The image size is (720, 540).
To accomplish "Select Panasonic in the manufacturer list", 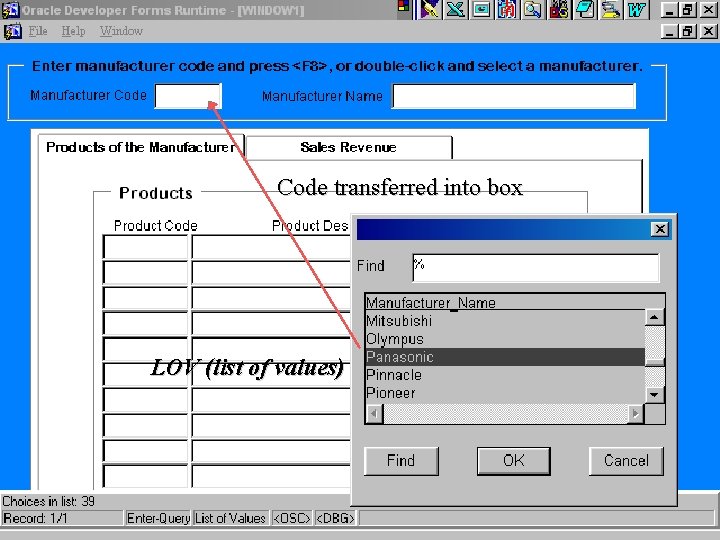I will click(505, 357).
